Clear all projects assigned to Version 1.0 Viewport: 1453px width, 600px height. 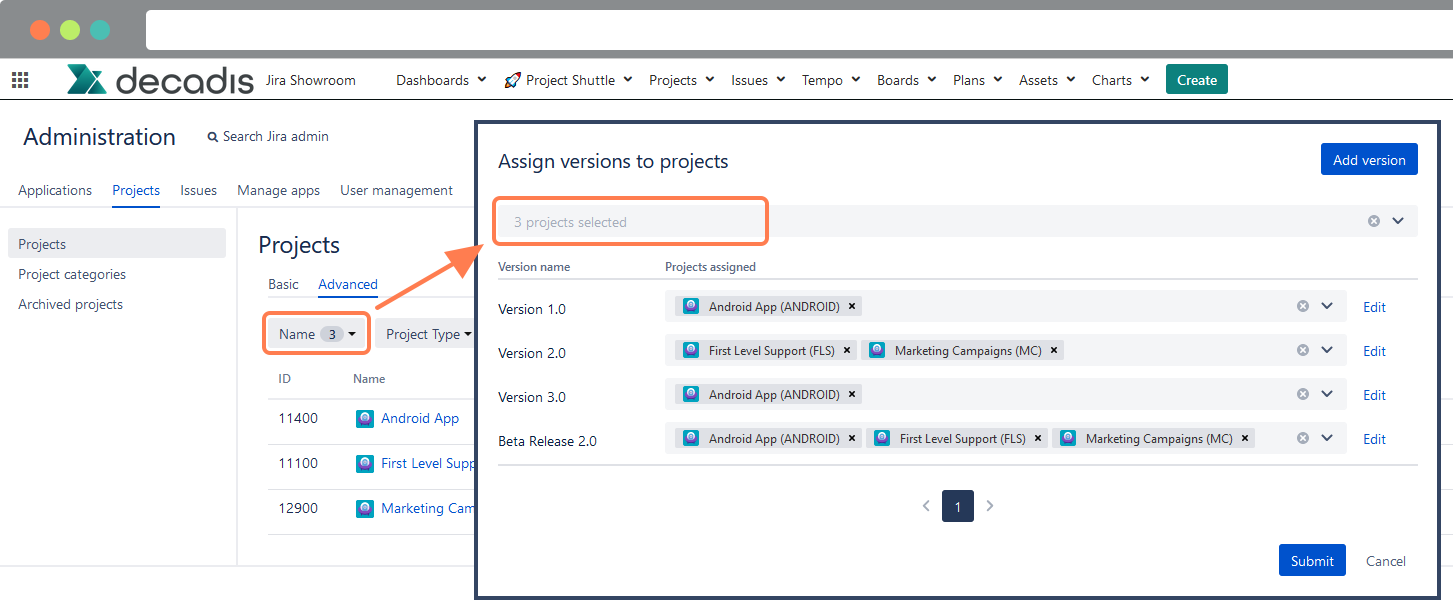pyautogui.click(x=1302, y=306)
